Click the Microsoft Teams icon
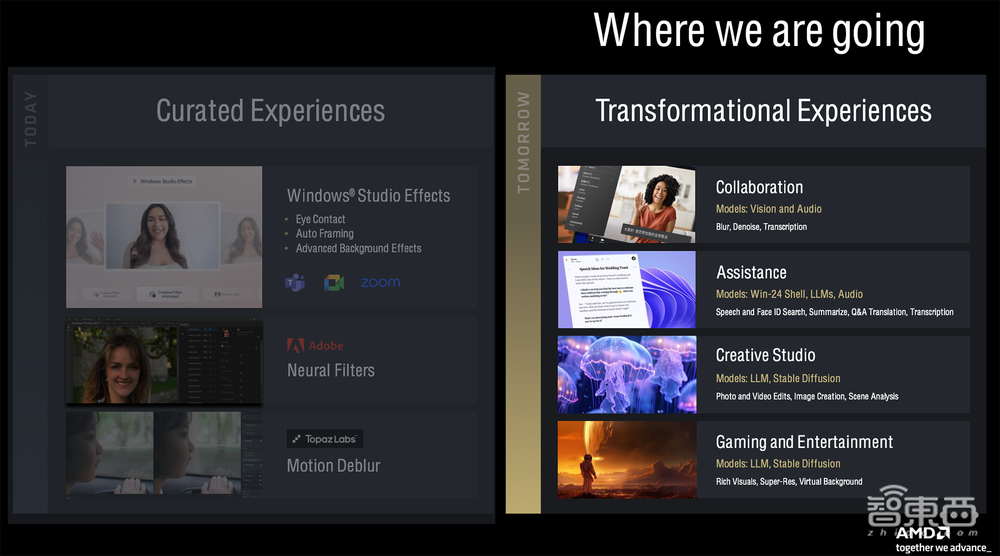The image size is (1000, 556). pyautogui.click(x=295, y=283)
